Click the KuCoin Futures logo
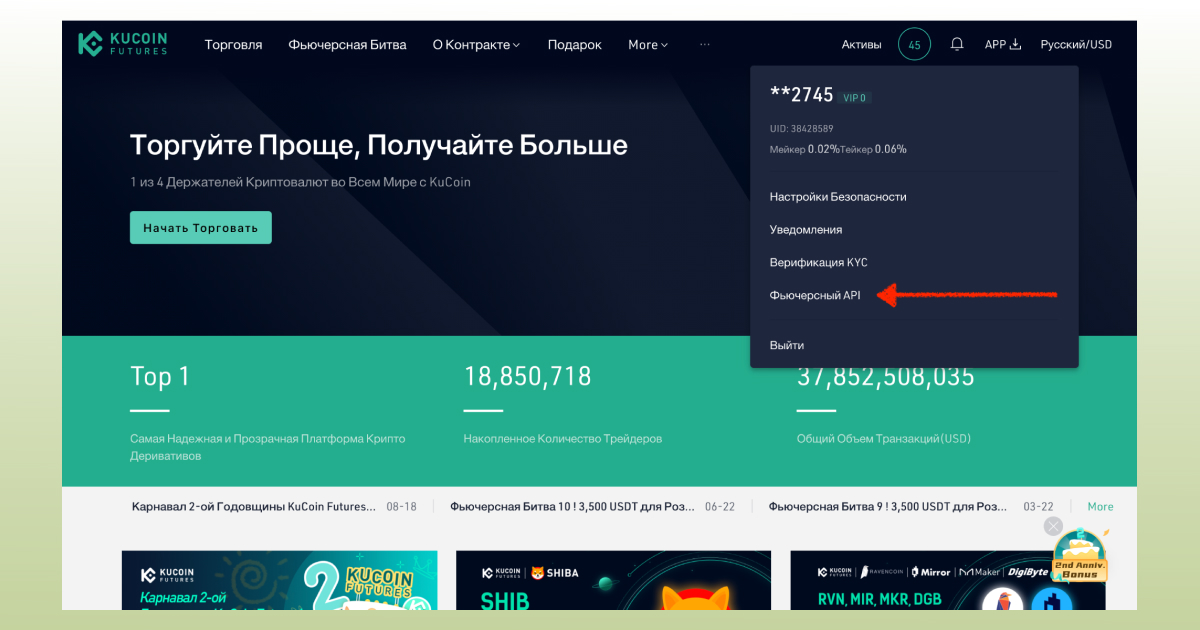 tap(122, 43)
